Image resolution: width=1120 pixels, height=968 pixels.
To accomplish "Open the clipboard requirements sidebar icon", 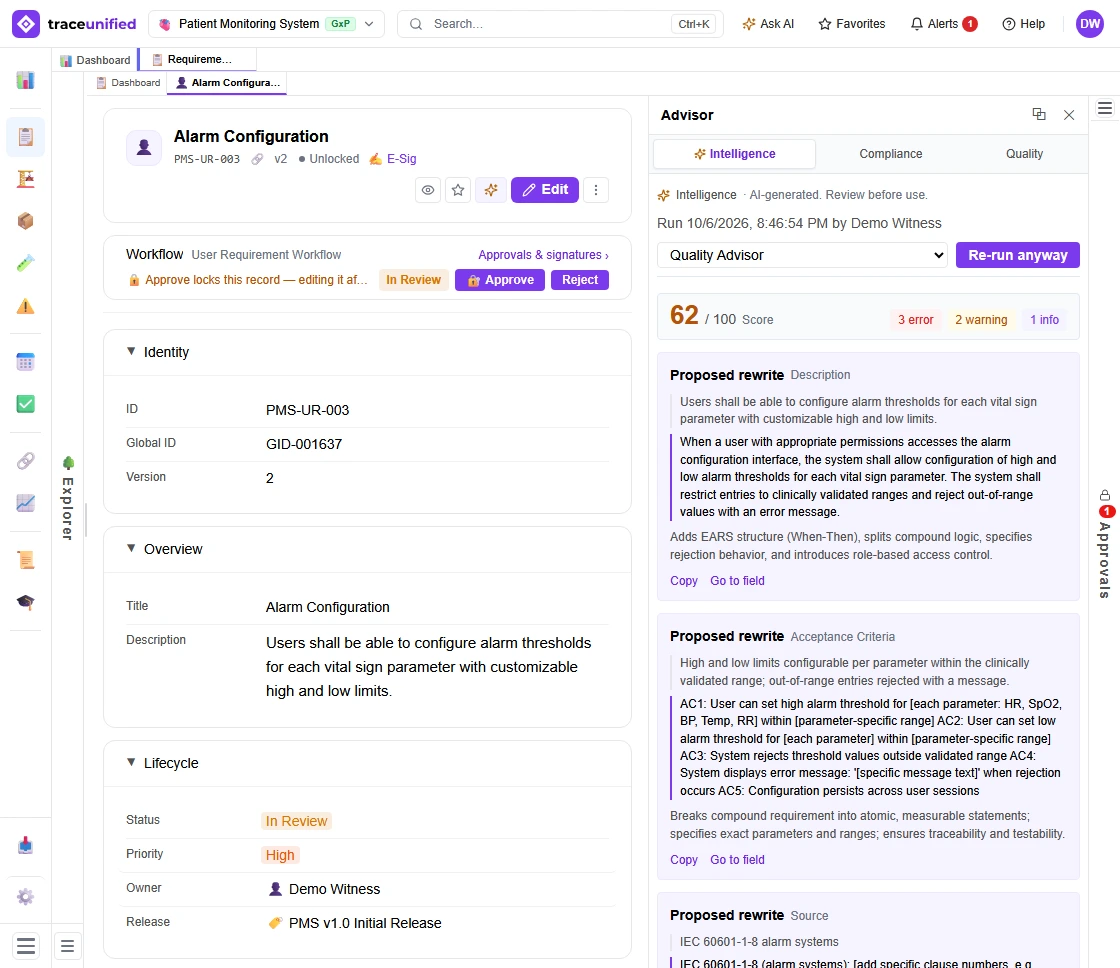I will [x=25, y=136].
